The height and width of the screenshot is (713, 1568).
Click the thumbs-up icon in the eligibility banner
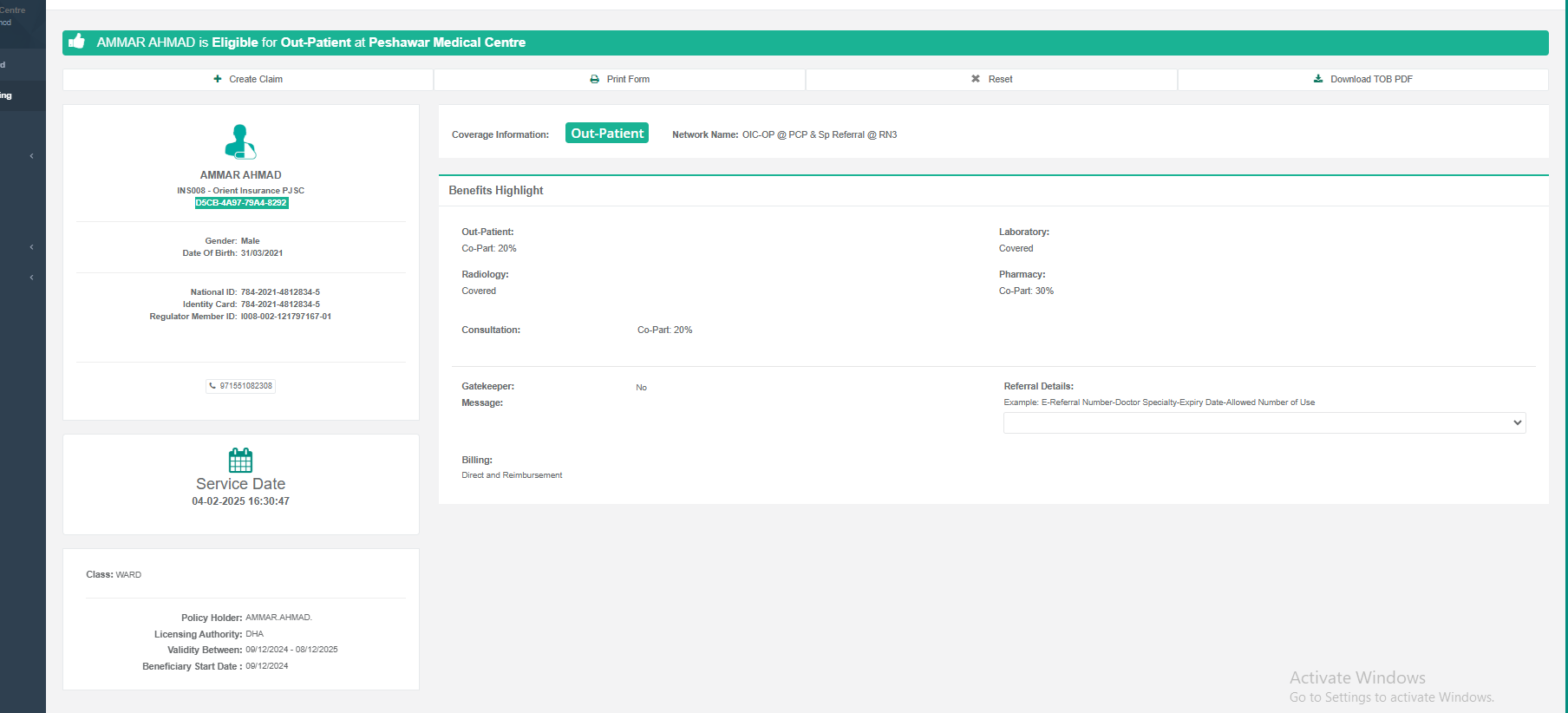77,42
